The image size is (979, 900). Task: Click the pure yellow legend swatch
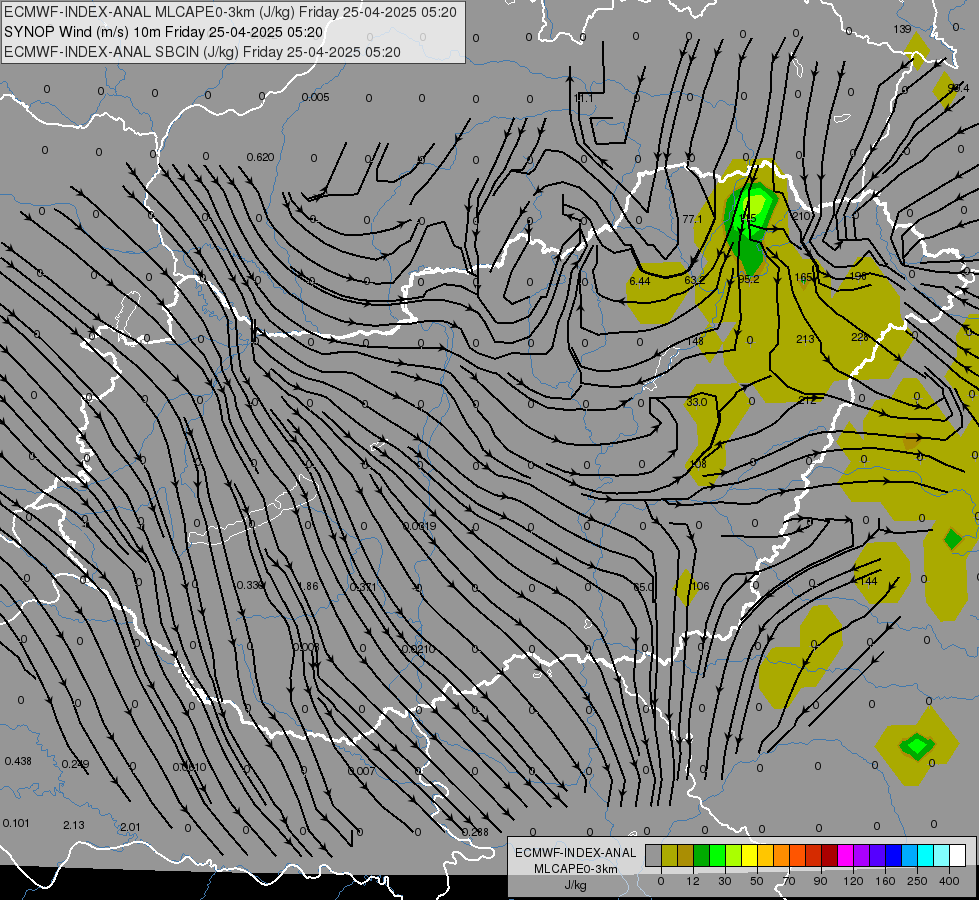click(749, 855)
